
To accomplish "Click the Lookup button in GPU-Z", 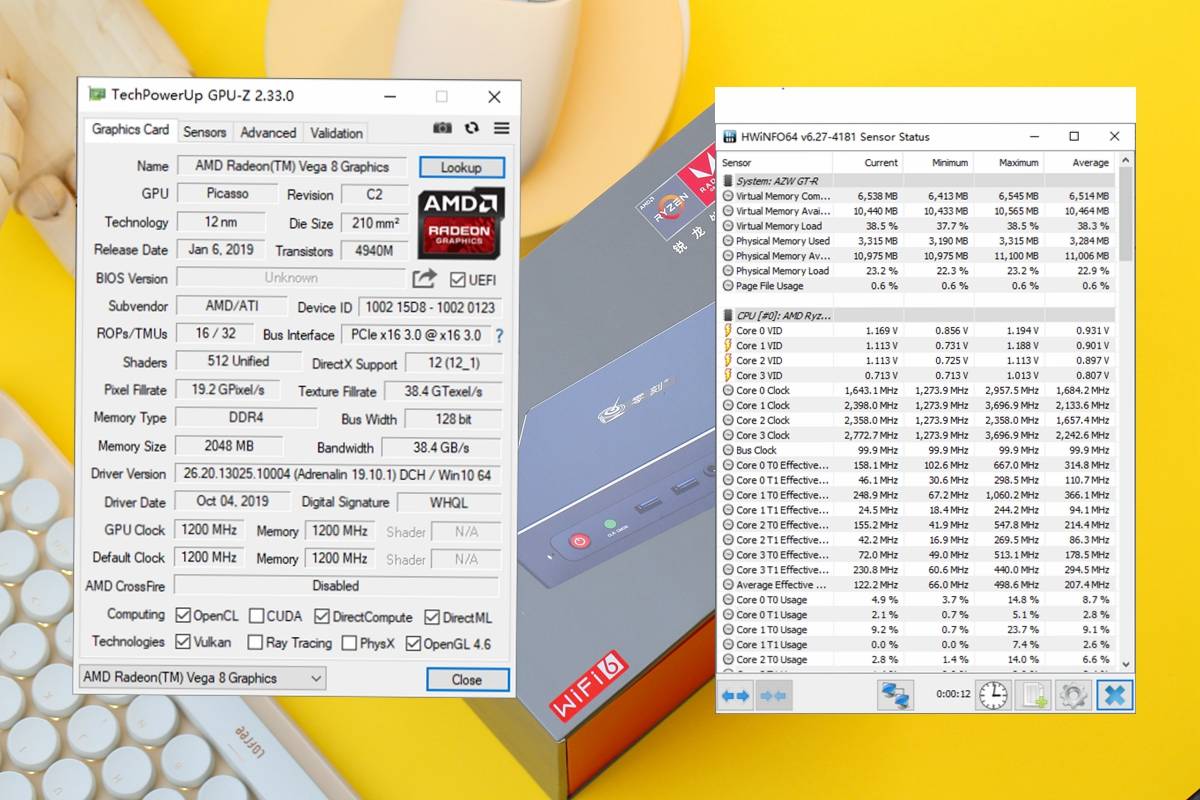I will point(461,167).
